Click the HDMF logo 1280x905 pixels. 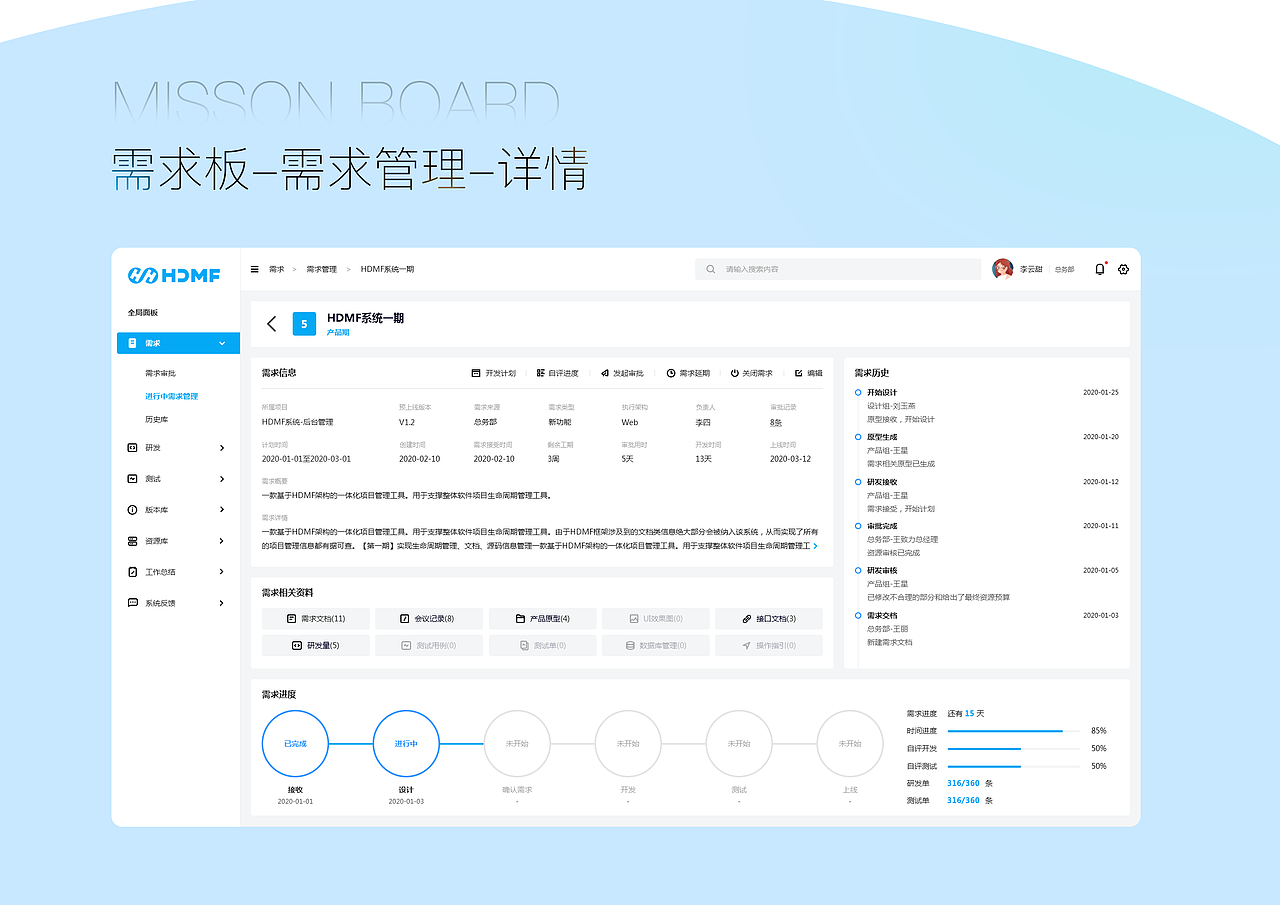[175, 275]
